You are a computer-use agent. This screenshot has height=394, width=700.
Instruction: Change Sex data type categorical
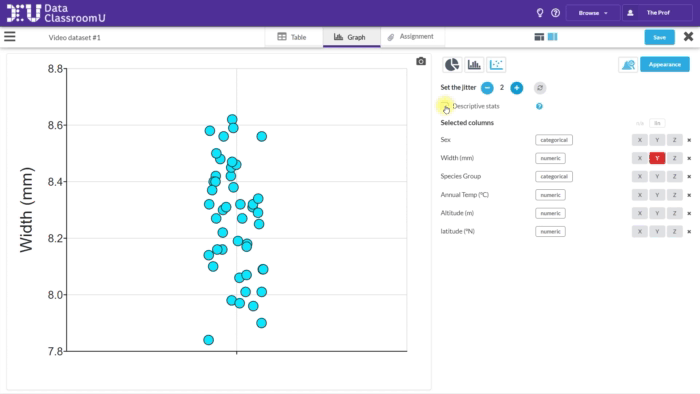(x=554, y=140)
